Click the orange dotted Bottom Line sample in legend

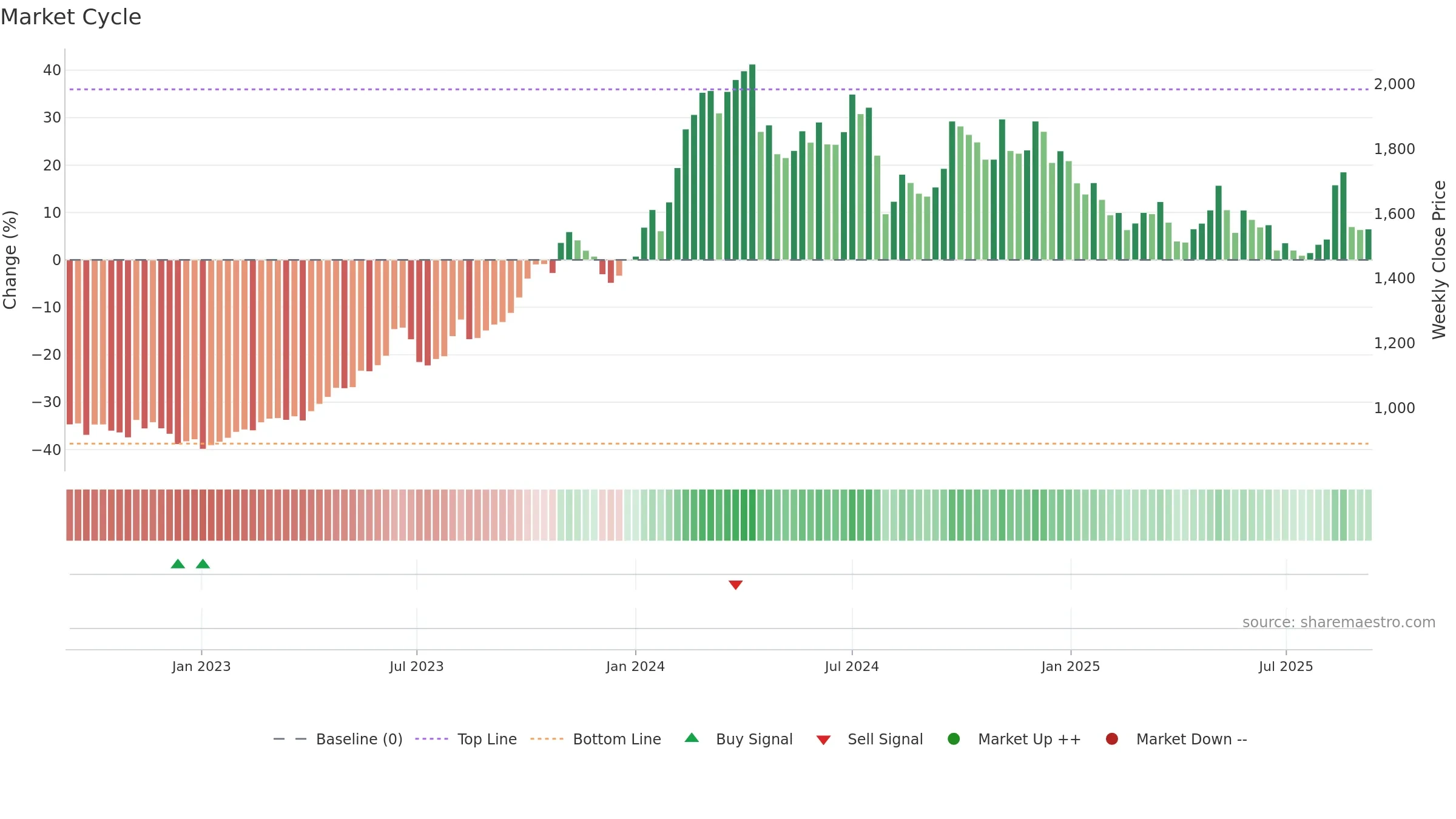click(x=547, y=739)
